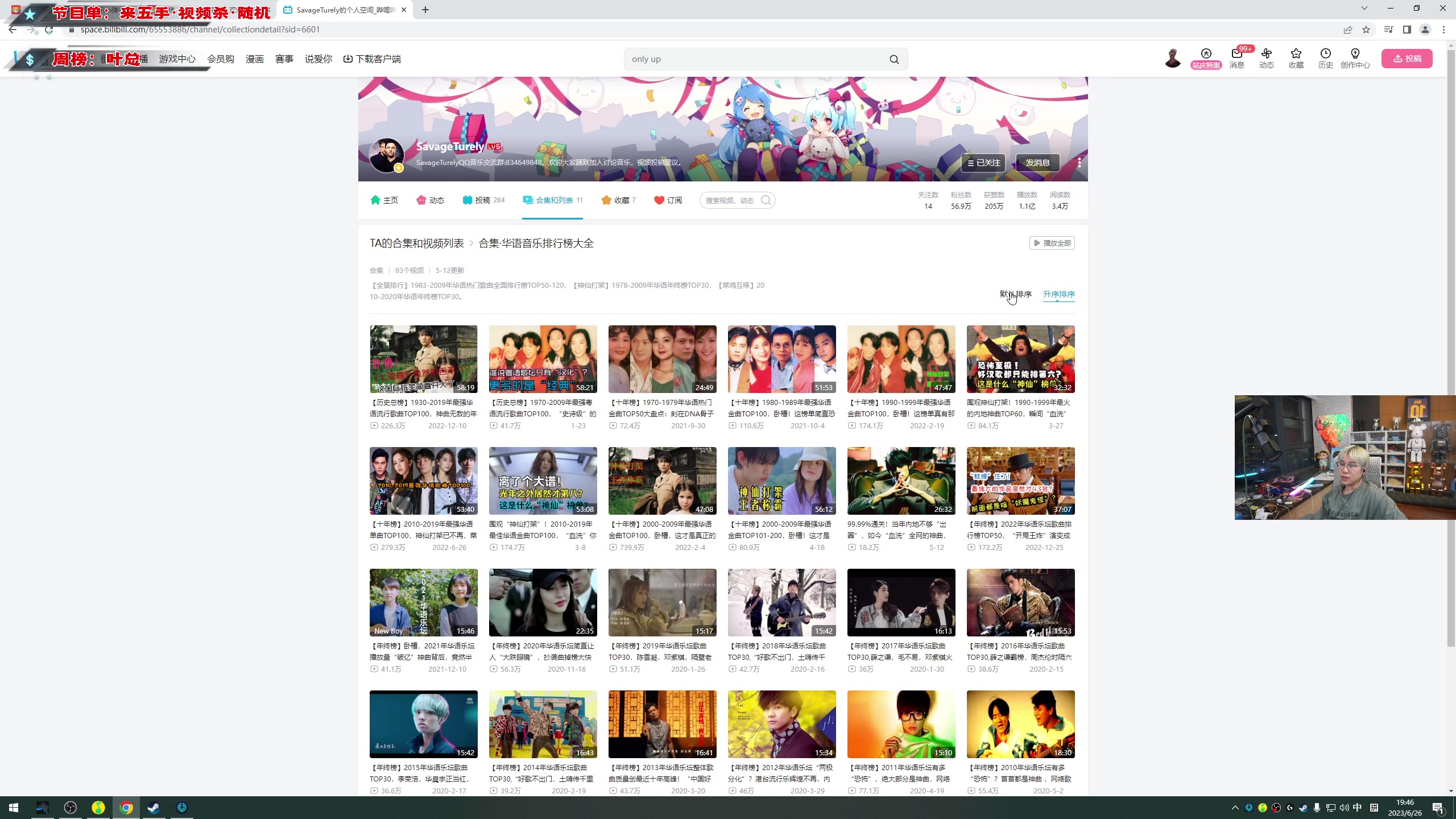1456x819 pixels.
Task: Expand the Chrome tab search chevron
Action: coord(1364,9)
